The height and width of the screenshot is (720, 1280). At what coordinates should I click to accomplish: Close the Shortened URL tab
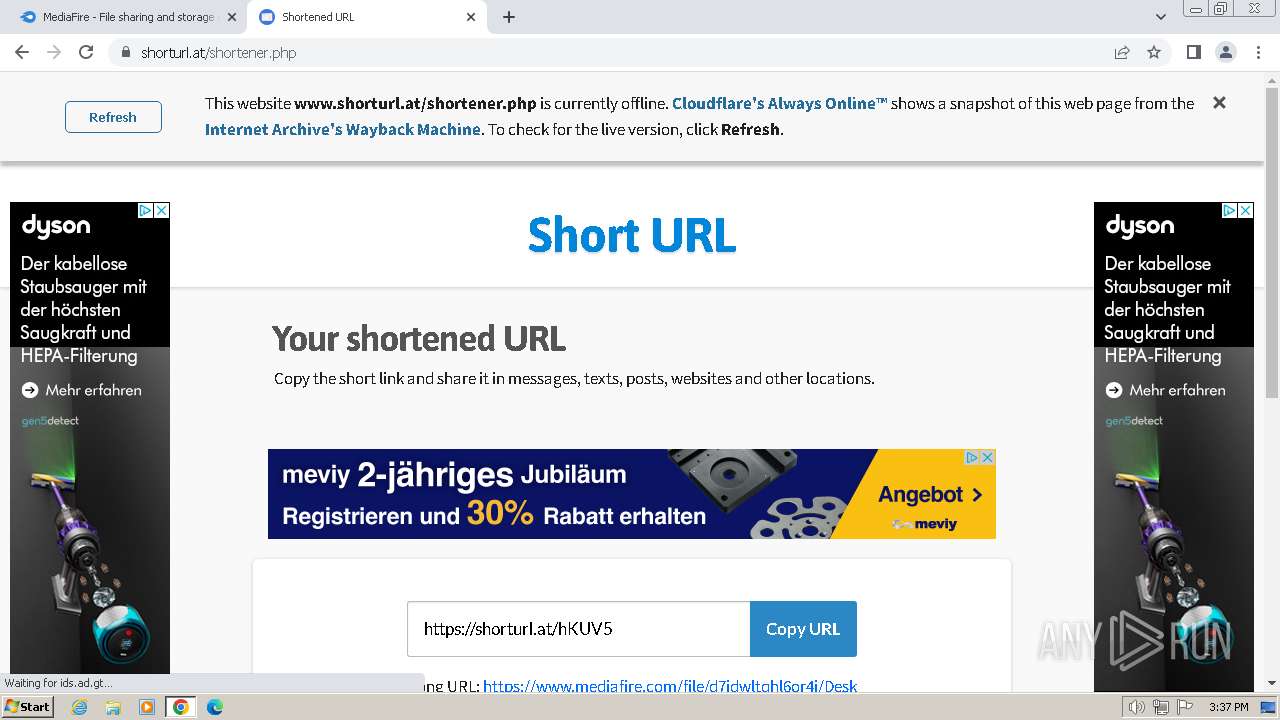pos(471,17)
